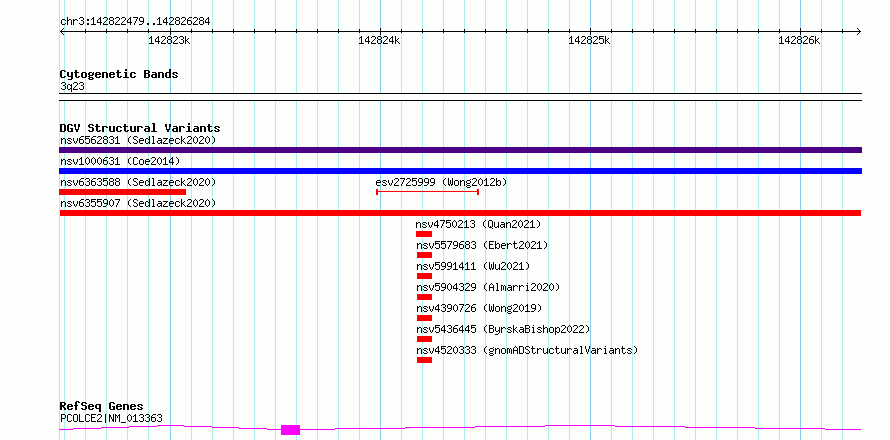Open variant esv2725999 (Wong2012b) label

(x=441, y=182)
